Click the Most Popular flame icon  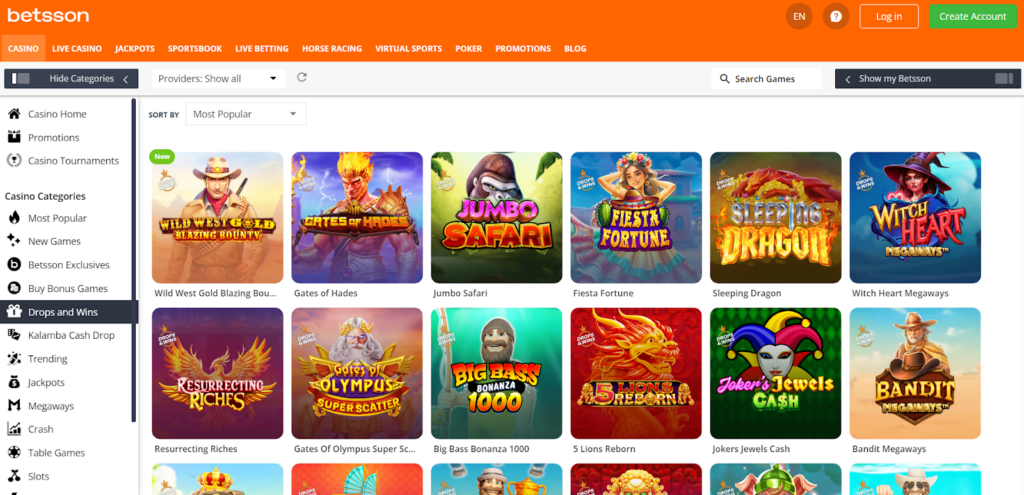(x=14, y=218)
